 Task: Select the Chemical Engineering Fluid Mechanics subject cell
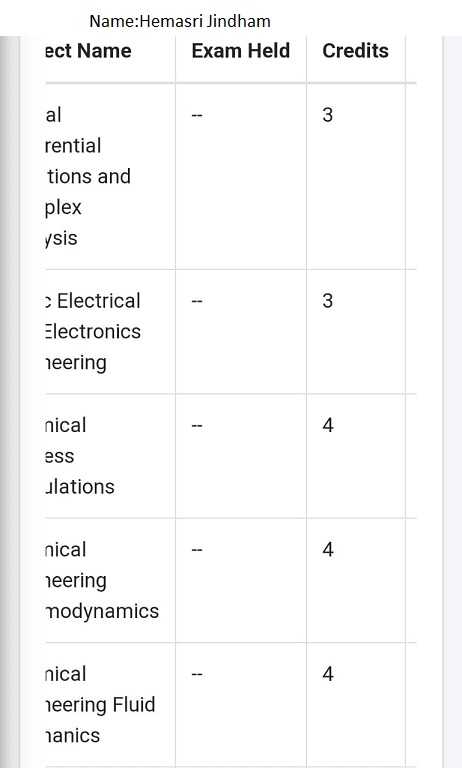pyautogui.click(x=110, y=705)
